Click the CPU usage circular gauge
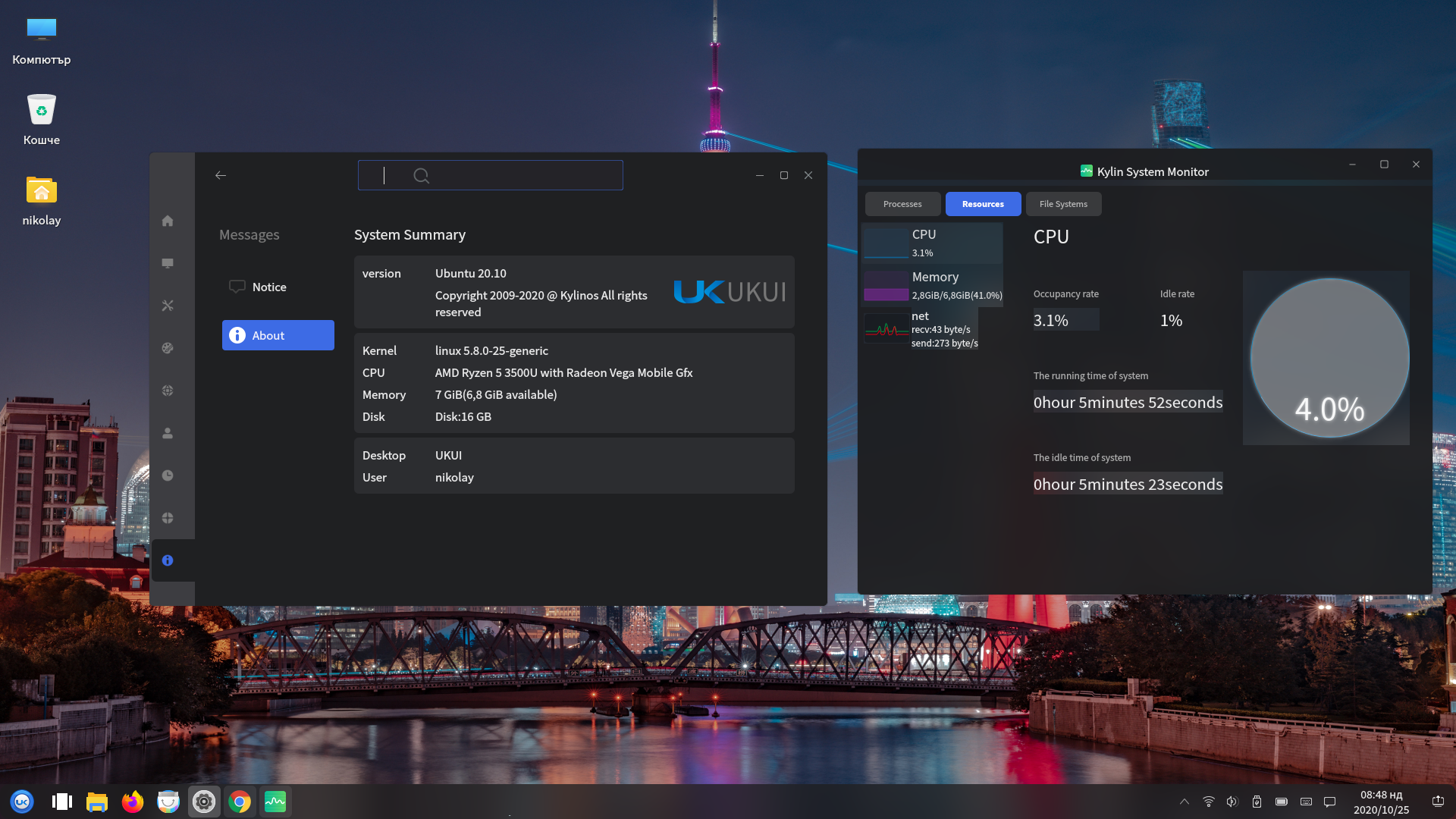This screenshot has height=819, width=1456. 1329,358
